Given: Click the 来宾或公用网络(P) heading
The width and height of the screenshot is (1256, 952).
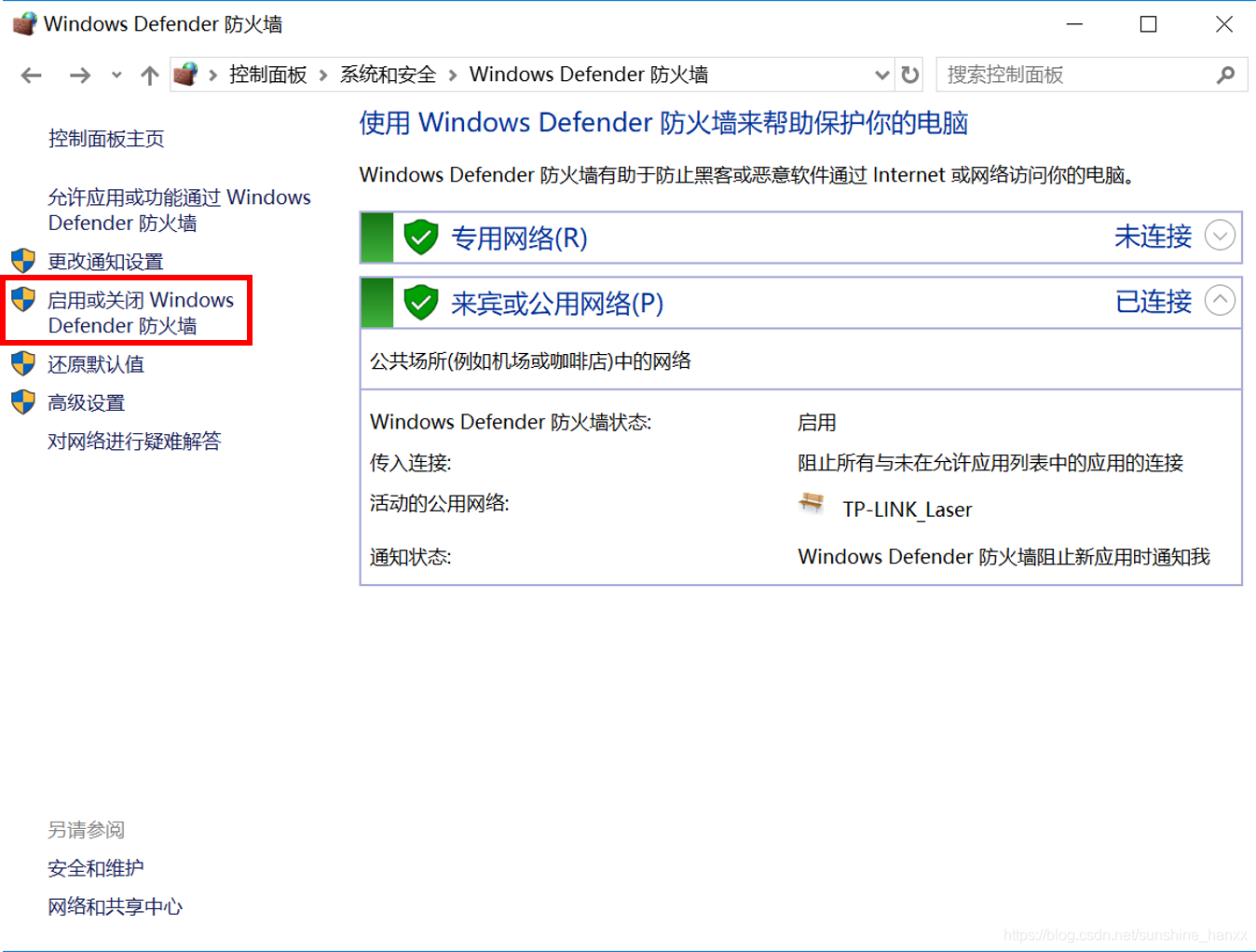Looking at the screenshot, I should click(557, 304).
